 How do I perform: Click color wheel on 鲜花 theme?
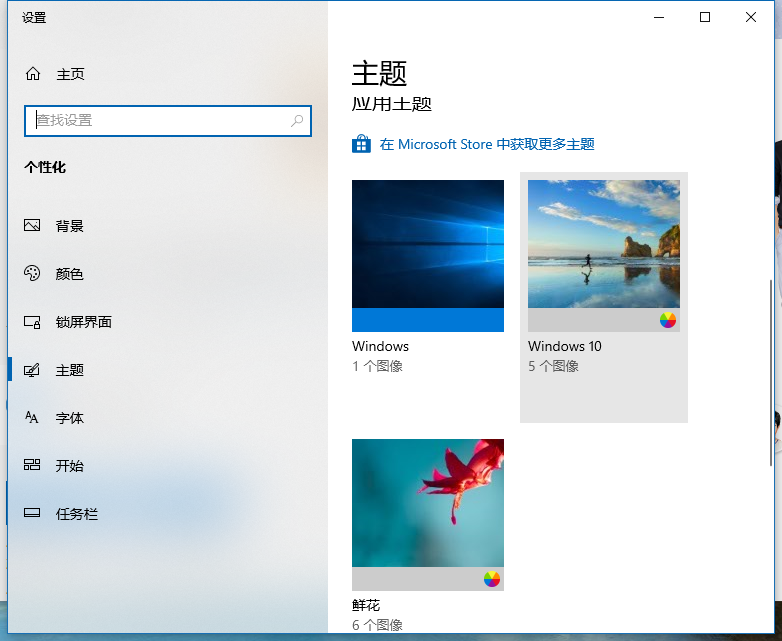click(x=492, y=579)
